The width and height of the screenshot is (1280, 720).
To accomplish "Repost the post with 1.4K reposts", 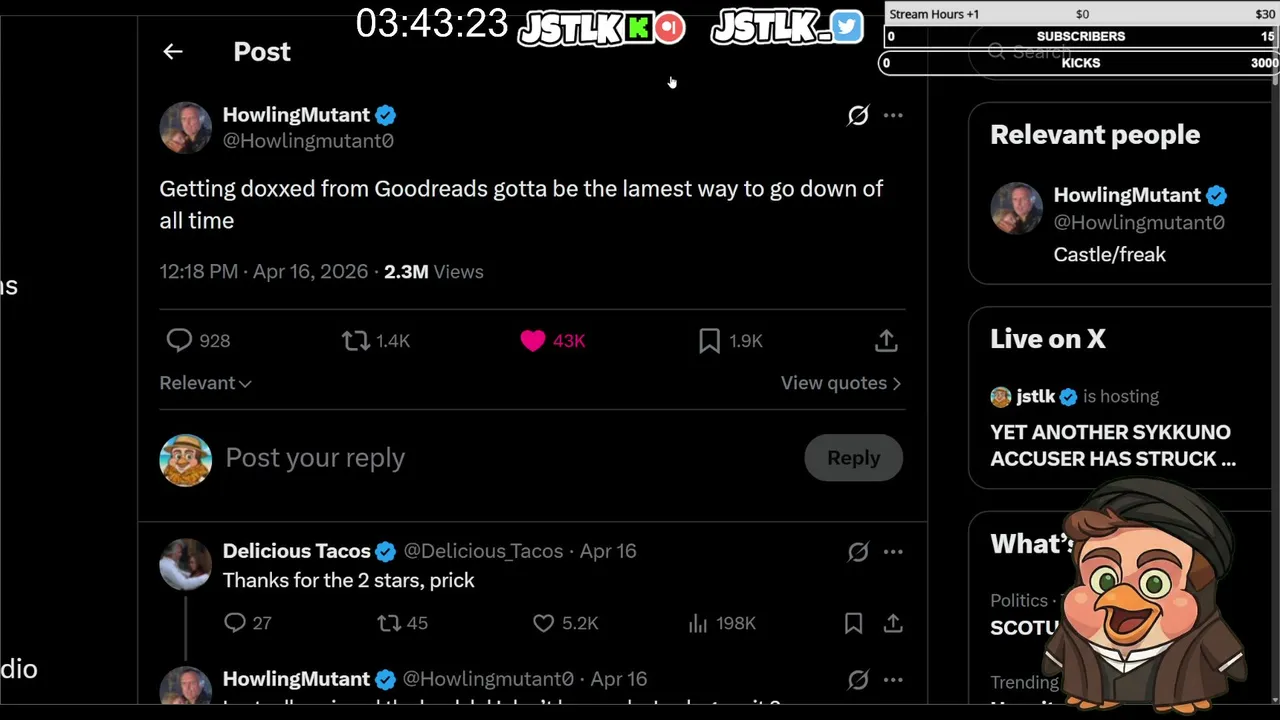I will pyautogui.click(x=356, y=341).
